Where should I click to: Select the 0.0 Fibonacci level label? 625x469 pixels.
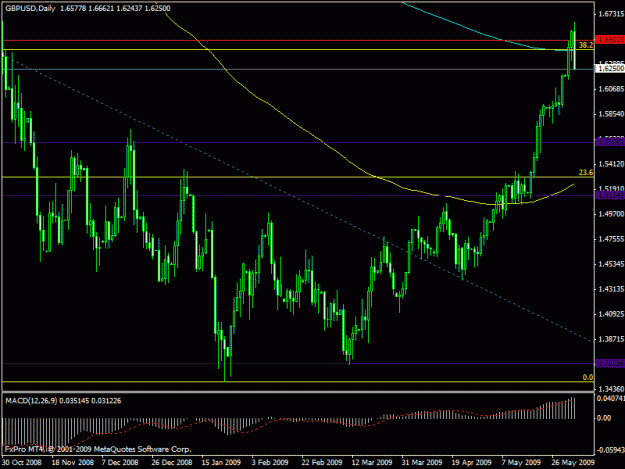588,377
